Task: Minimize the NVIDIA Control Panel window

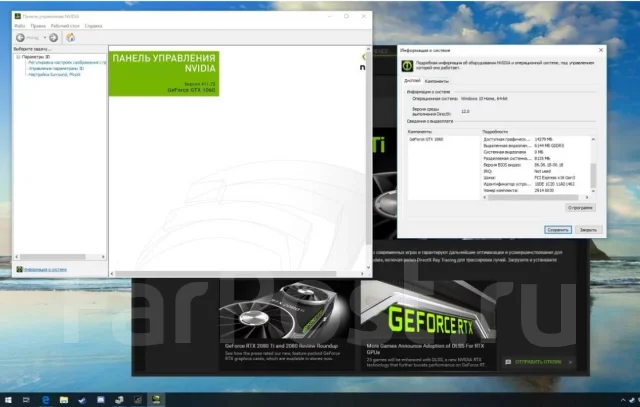Action: click(x=329, y=16)
